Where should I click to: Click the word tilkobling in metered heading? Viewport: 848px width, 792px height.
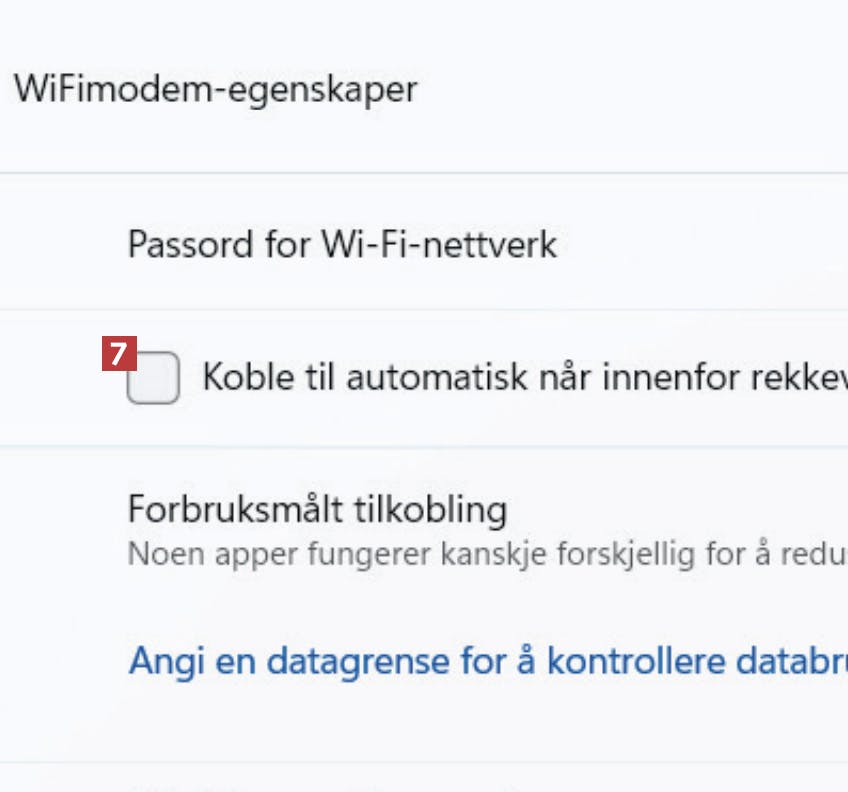(x=431, y=509)
